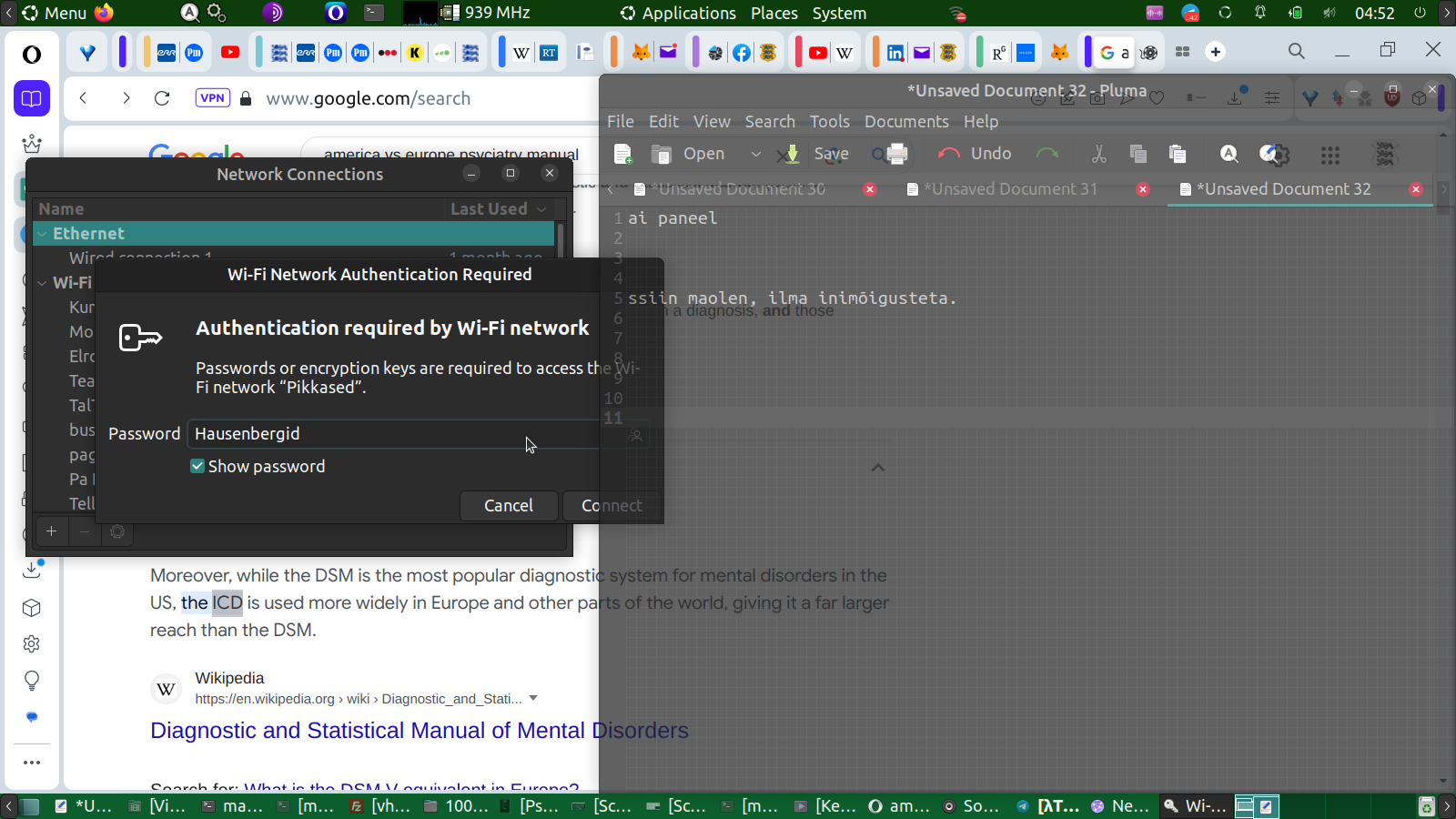Open the Diagnostic and Statistical Manual link
The width and height of the screenshot is (1456, 819).
click(x=419, y=731)
